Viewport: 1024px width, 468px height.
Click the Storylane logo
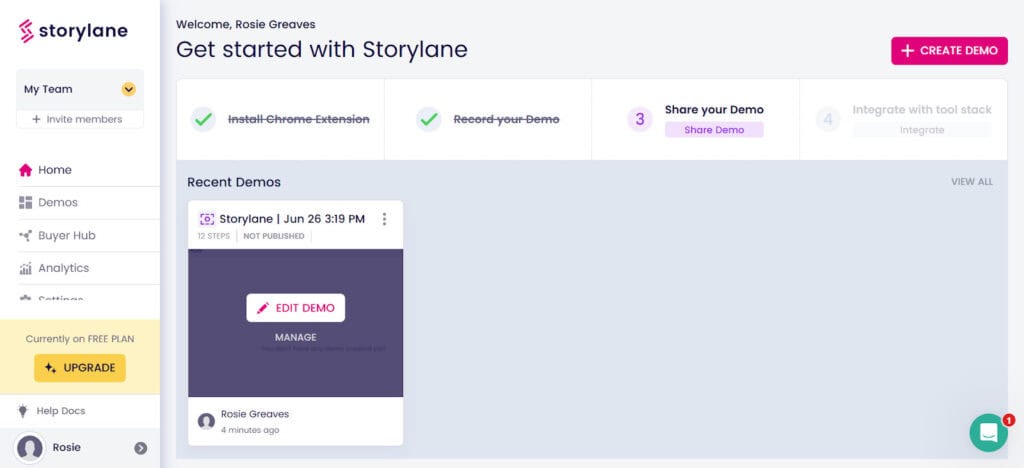pos(73,31)
